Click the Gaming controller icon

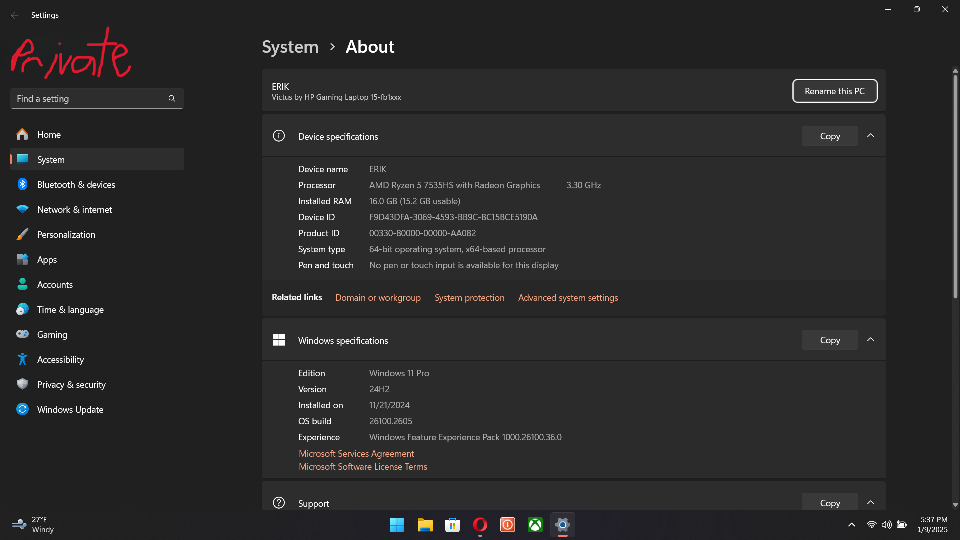[23, 334]
